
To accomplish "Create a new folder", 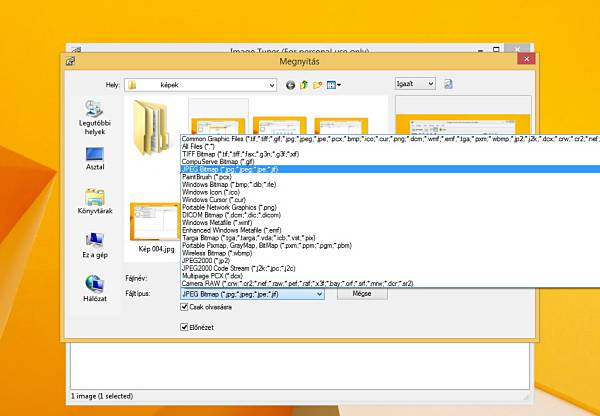I will coord(317,85).
